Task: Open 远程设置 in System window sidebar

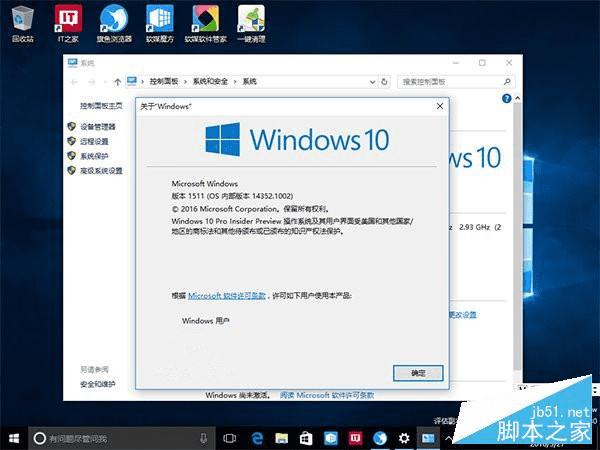Action: [x=94, y=141]
